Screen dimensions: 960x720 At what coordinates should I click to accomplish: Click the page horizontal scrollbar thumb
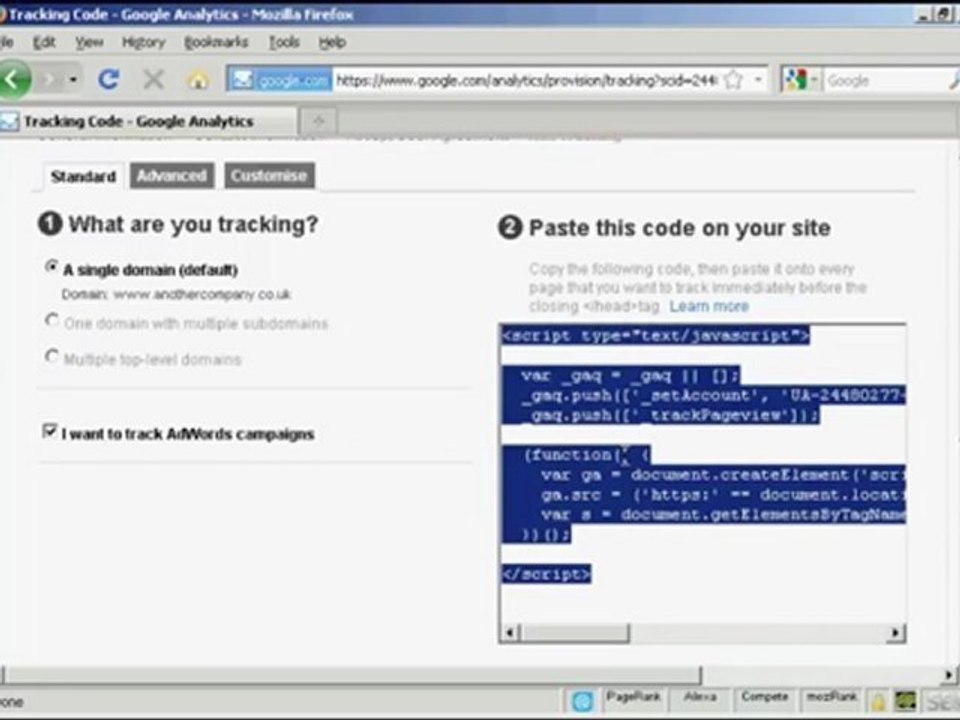pos(351,675)
